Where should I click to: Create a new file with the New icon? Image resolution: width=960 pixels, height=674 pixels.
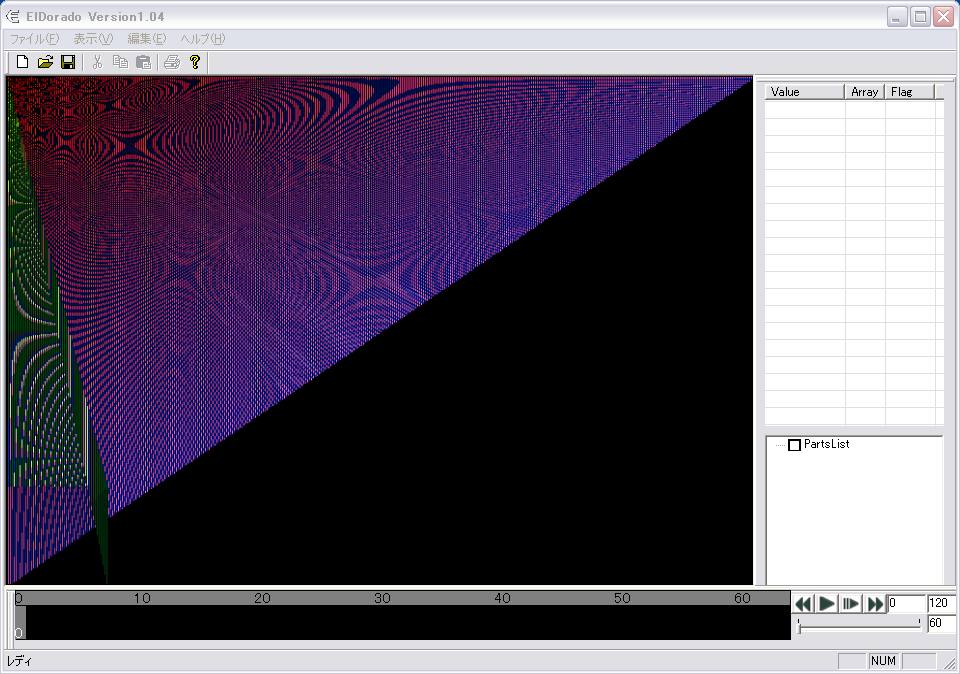[22, 62]
